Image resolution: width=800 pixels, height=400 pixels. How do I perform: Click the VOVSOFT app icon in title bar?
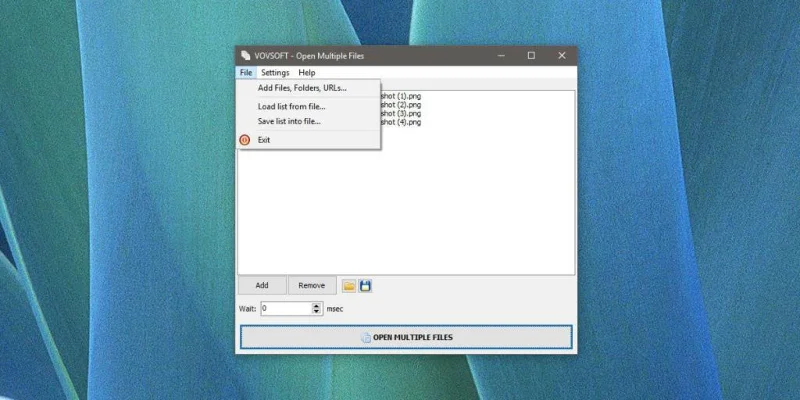(x=246, y=56)
